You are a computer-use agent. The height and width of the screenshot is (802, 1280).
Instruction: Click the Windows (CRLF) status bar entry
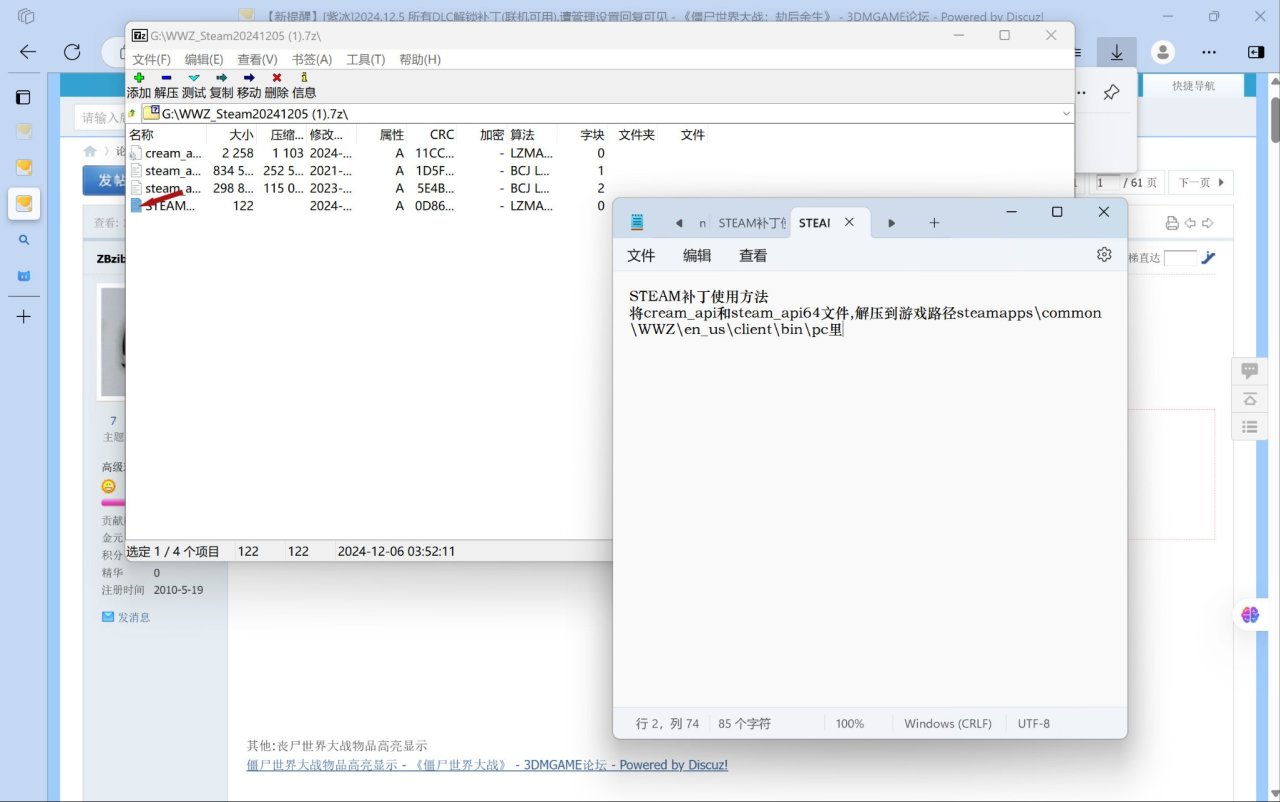pyautogui.click(x=948, y=723)
